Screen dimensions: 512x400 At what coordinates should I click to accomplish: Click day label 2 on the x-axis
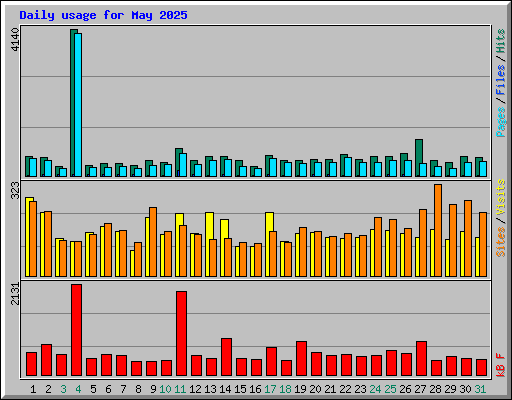pyautogui.click(x=48, y=389)
